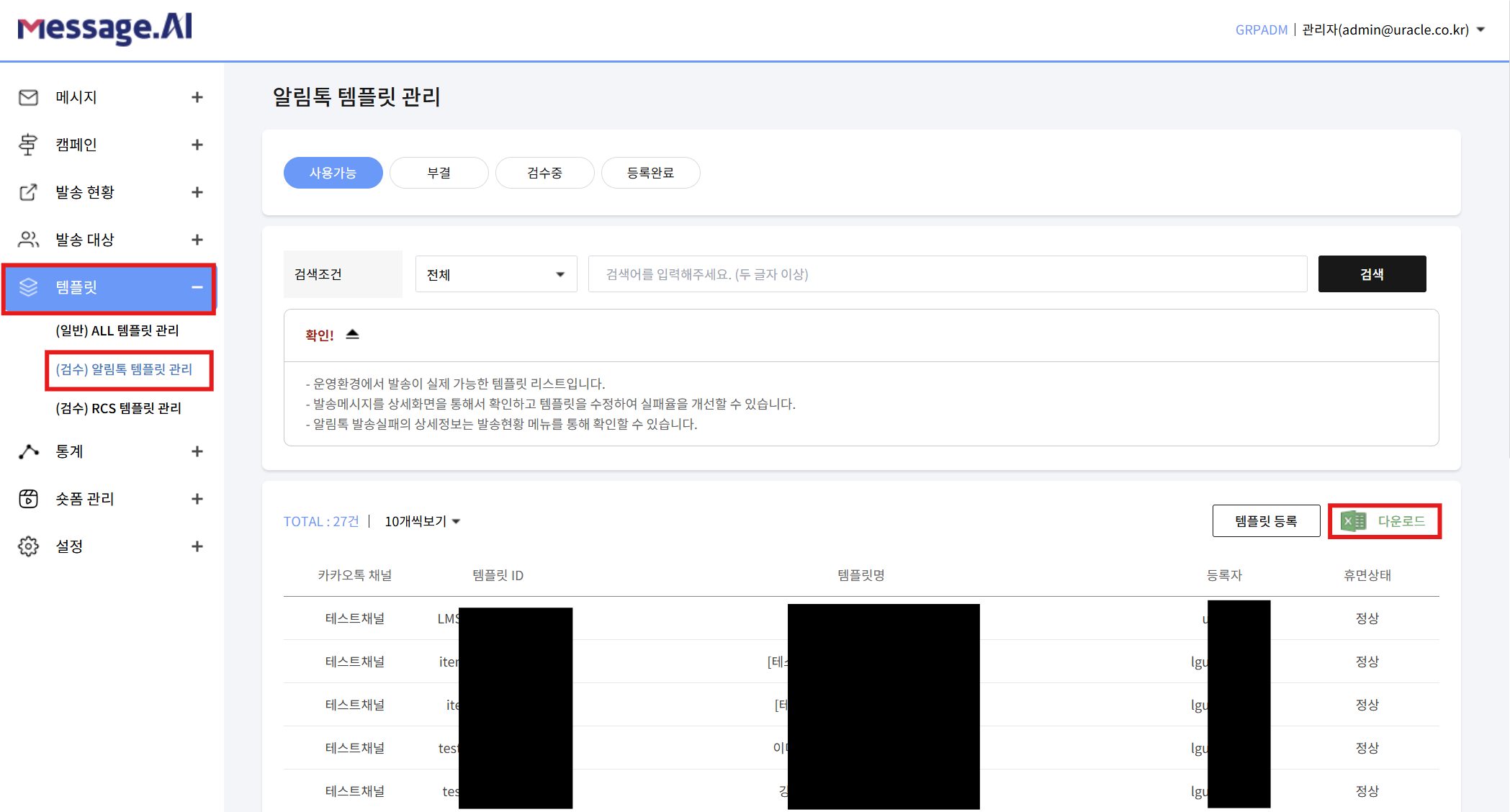Open the 10개씩보기 page size dropdown
The width and height of the screenshot is (1510, 812).
pos(423,520)
